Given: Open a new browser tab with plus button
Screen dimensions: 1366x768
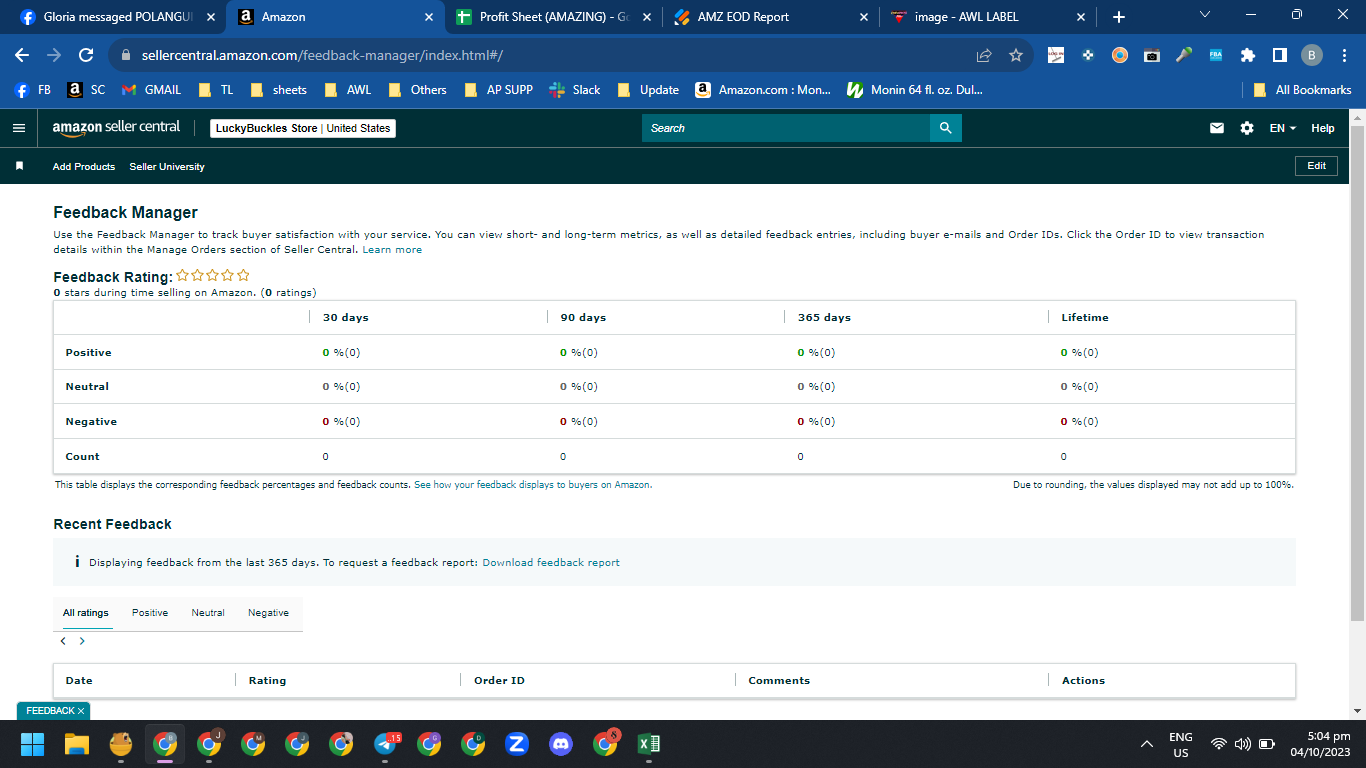Looking at the screenshot, I should [1119, 17].
